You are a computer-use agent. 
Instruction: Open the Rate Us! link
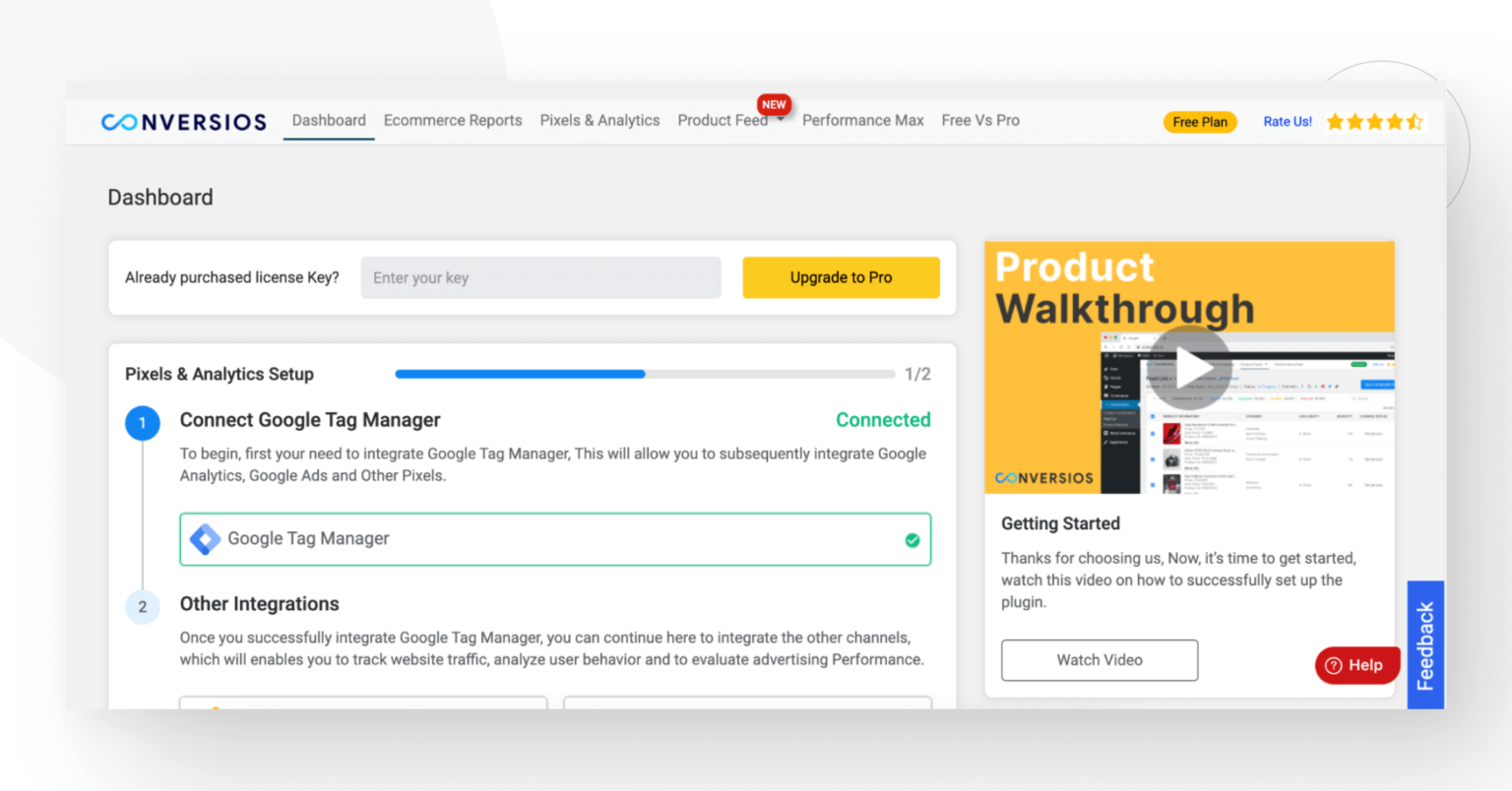[x=1288, y=121]
